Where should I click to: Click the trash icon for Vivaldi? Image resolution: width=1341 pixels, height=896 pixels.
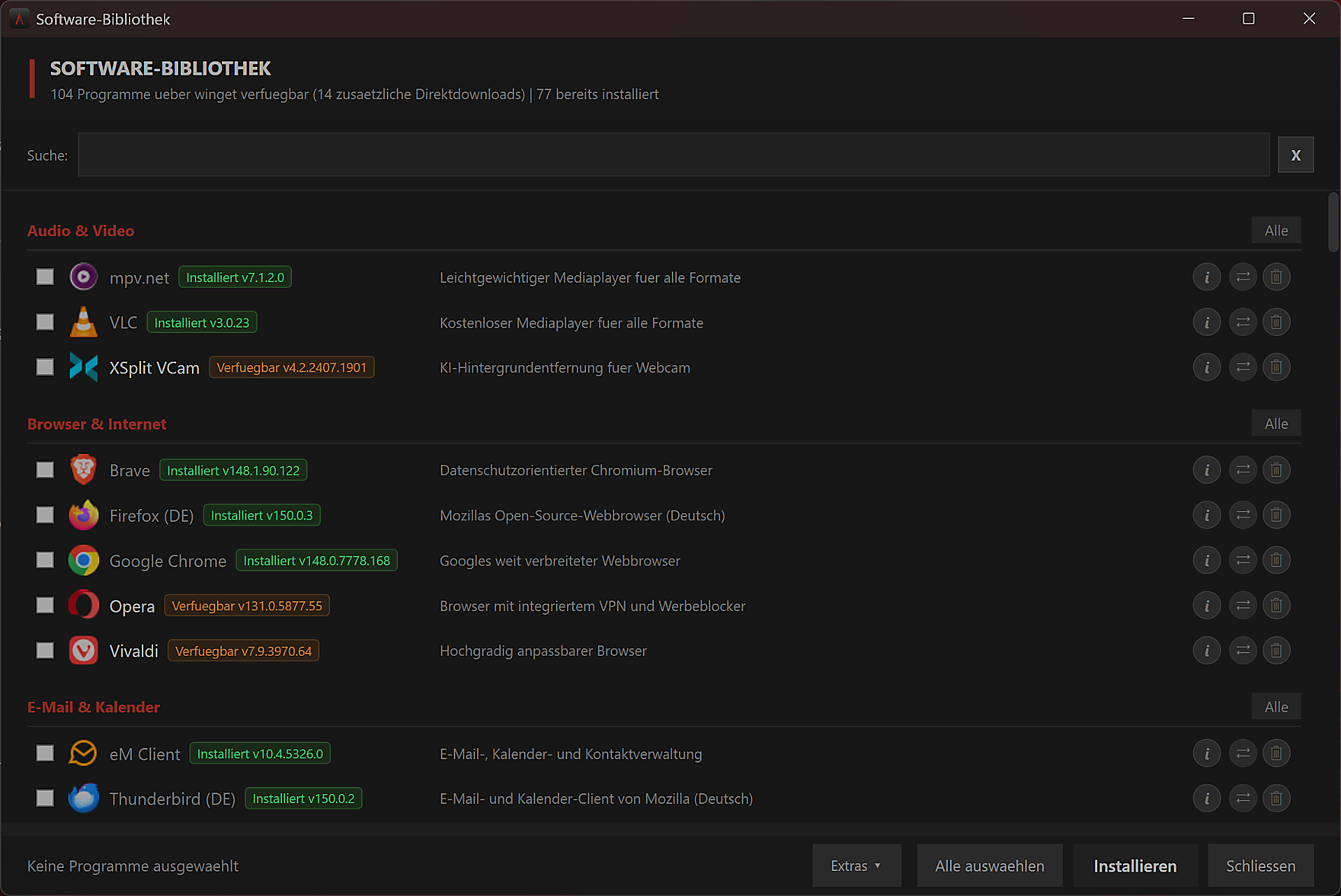(1276, 651)
